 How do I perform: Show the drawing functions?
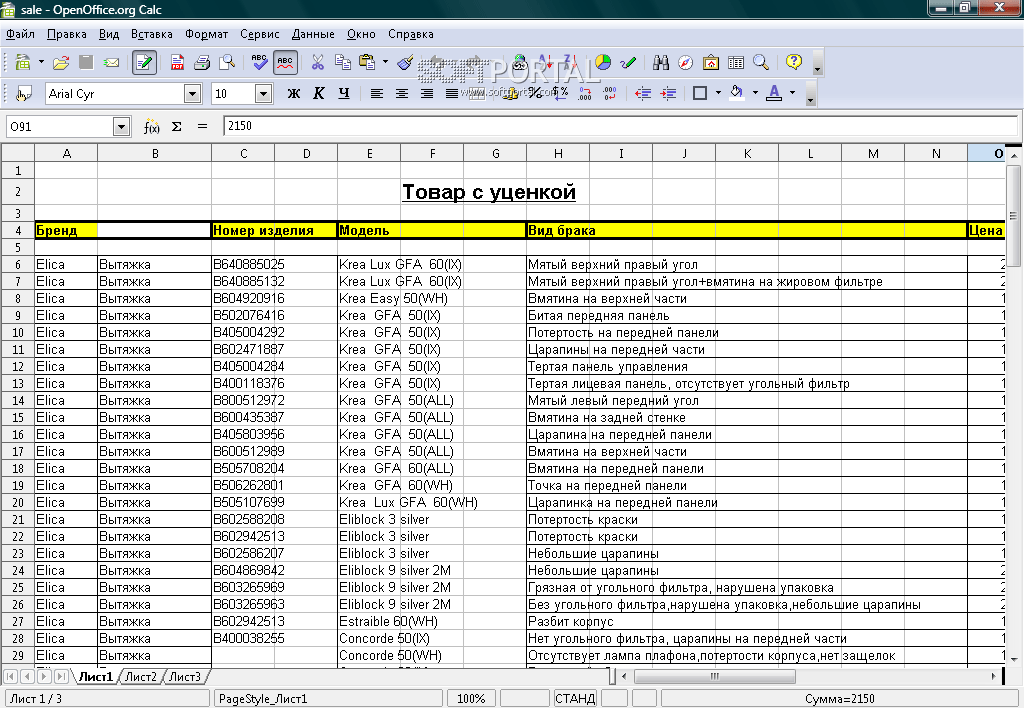[628, 62]
